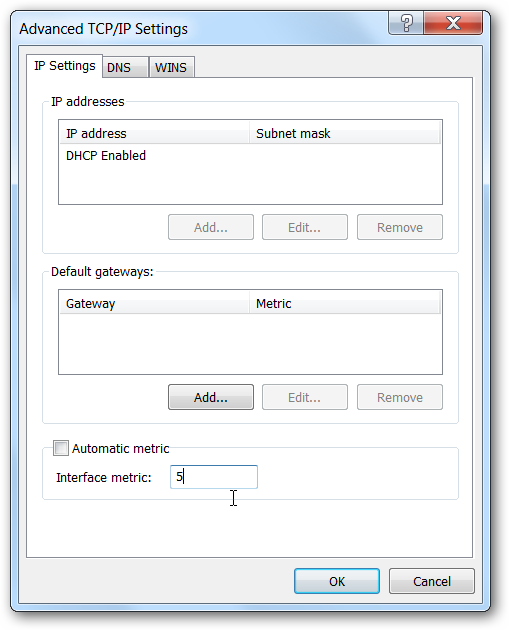Add a default gateway
Image resolution: width=509 pixels, height=630 pixels.
pos(211,397)
